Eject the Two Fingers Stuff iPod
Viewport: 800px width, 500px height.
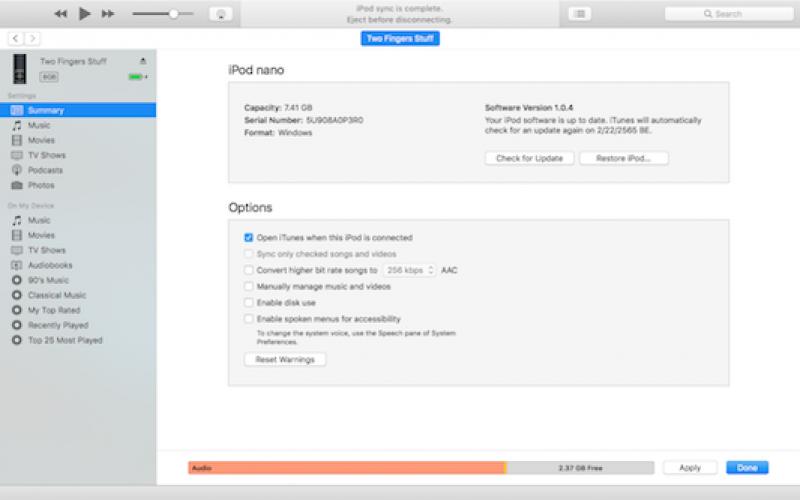coord(143,61)
